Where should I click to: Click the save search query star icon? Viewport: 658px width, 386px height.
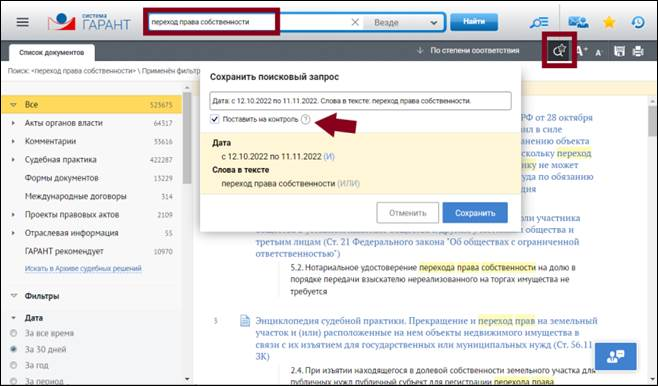tap(559, 51)
